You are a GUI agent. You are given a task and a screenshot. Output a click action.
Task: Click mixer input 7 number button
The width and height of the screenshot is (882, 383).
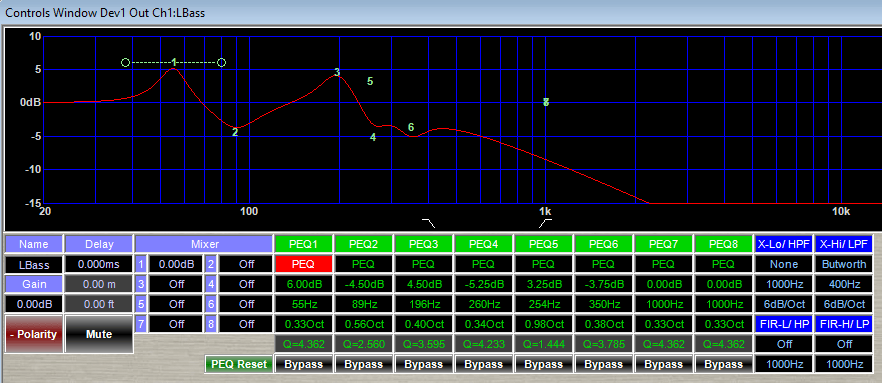(142, 325)
